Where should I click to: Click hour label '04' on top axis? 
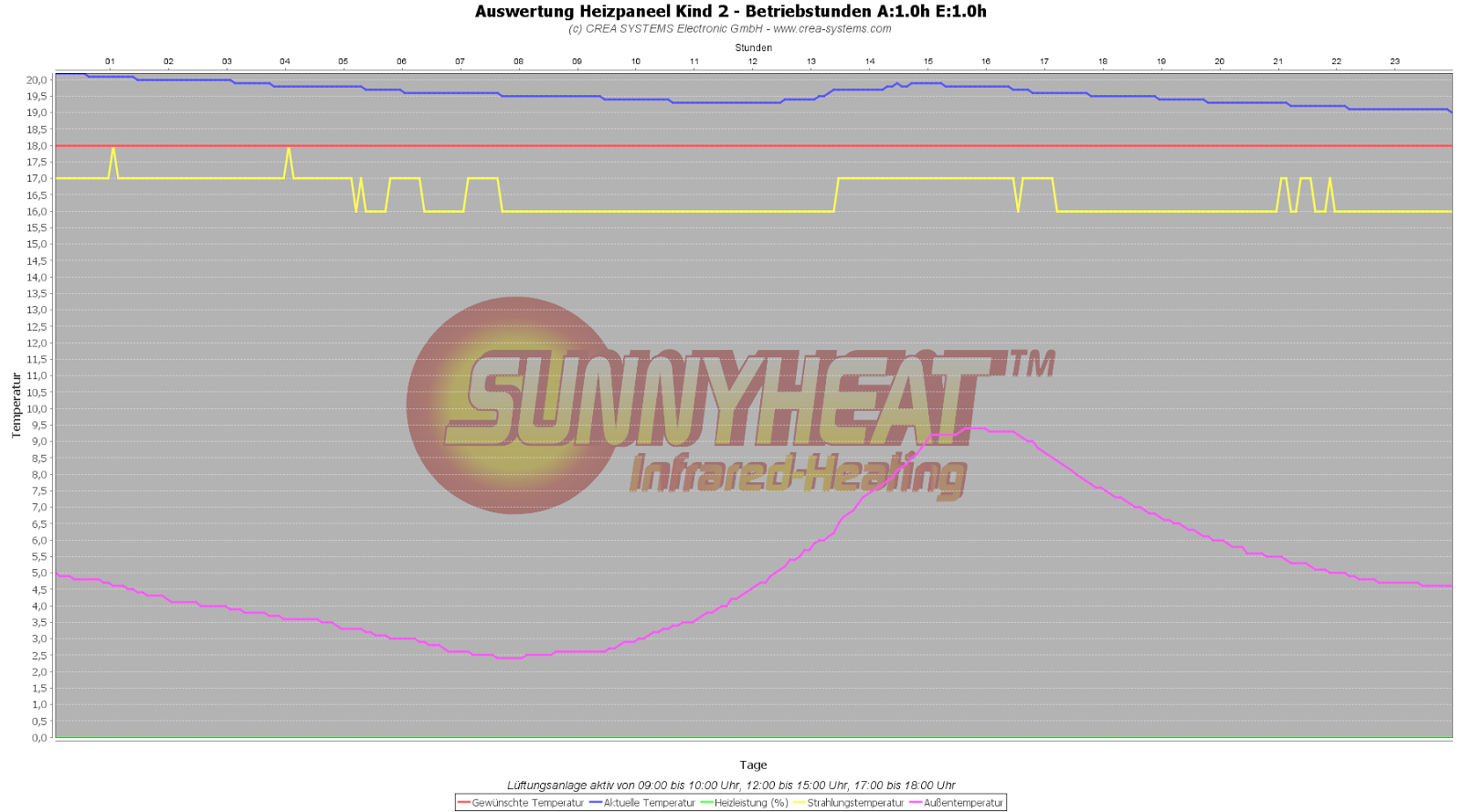tap(285, 61)
